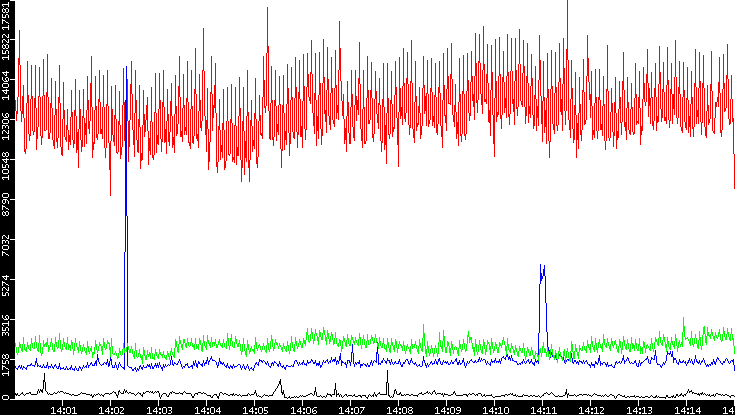Click the 14:11 time axis label
The image size is (735, 415).
(543, 410)
